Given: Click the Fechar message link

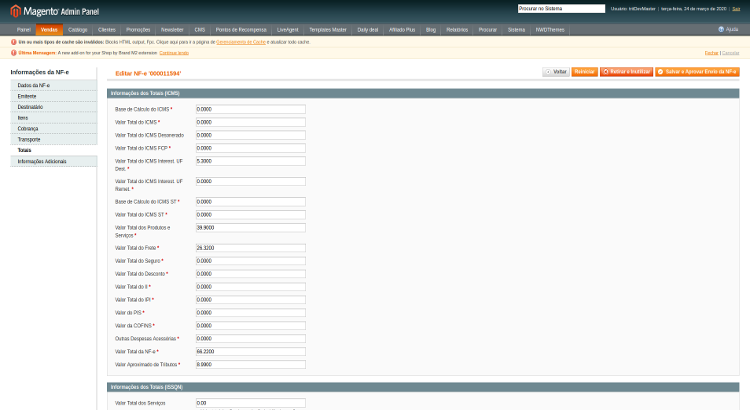Looking at the screenshot, I should (711, 53).
